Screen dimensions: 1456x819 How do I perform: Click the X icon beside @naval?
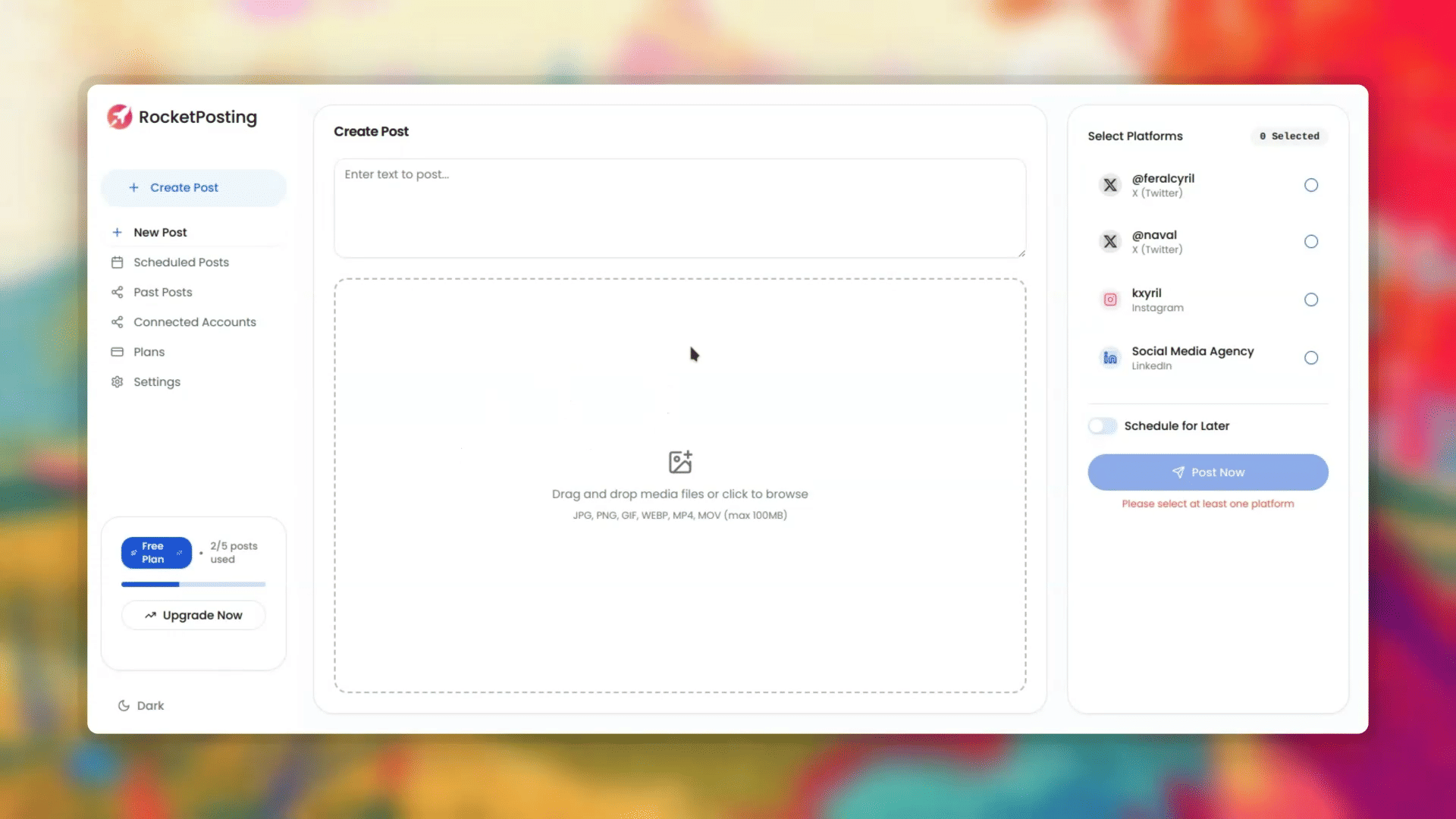(x=1110, y=242)
